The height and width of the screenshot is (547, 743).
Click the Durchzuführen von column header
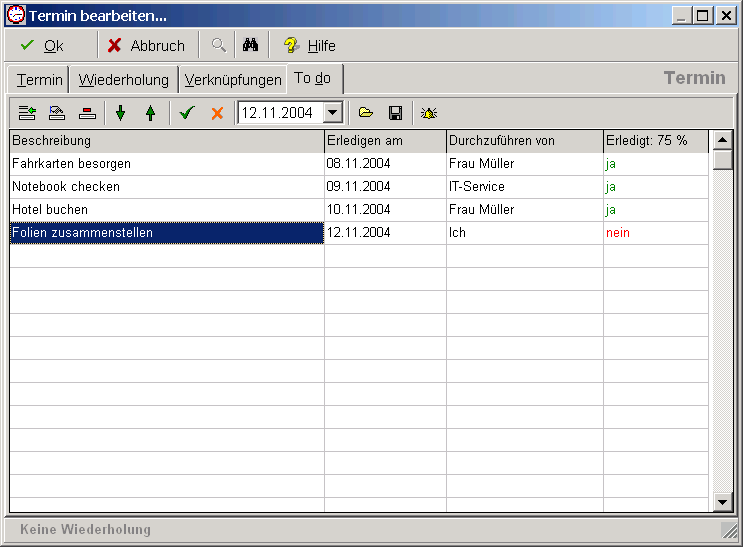525,141
